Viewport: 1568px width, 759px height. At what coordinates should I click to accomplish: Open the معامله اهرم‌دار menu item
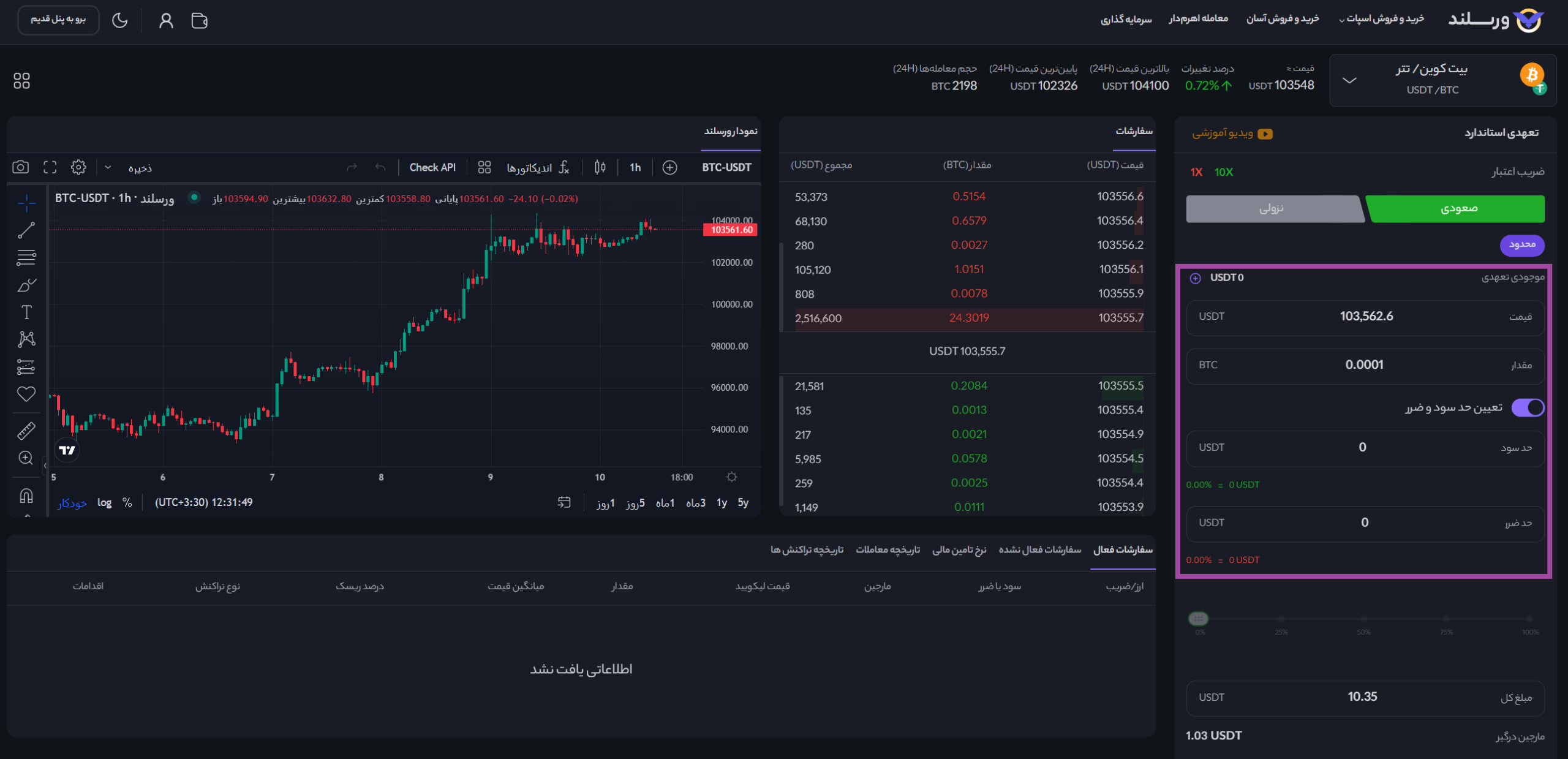tap(1198, 19)
